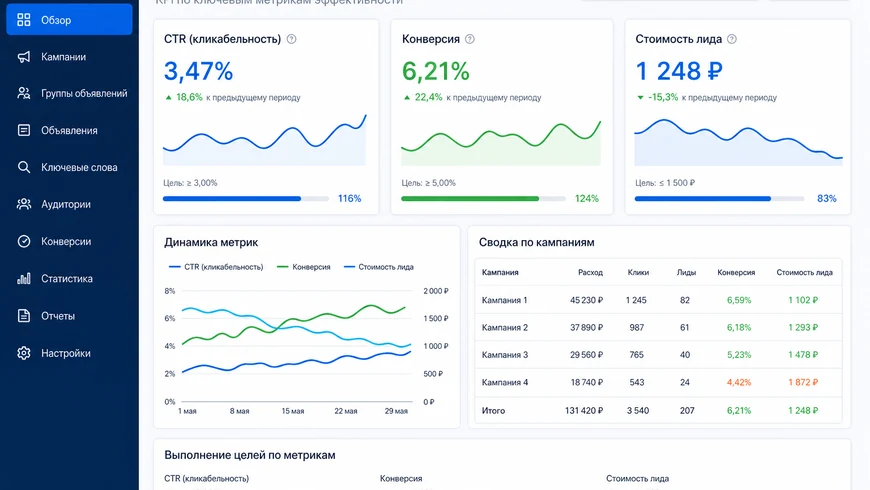
Task: Click the Настройки gear icon
Action: (24, 353)
